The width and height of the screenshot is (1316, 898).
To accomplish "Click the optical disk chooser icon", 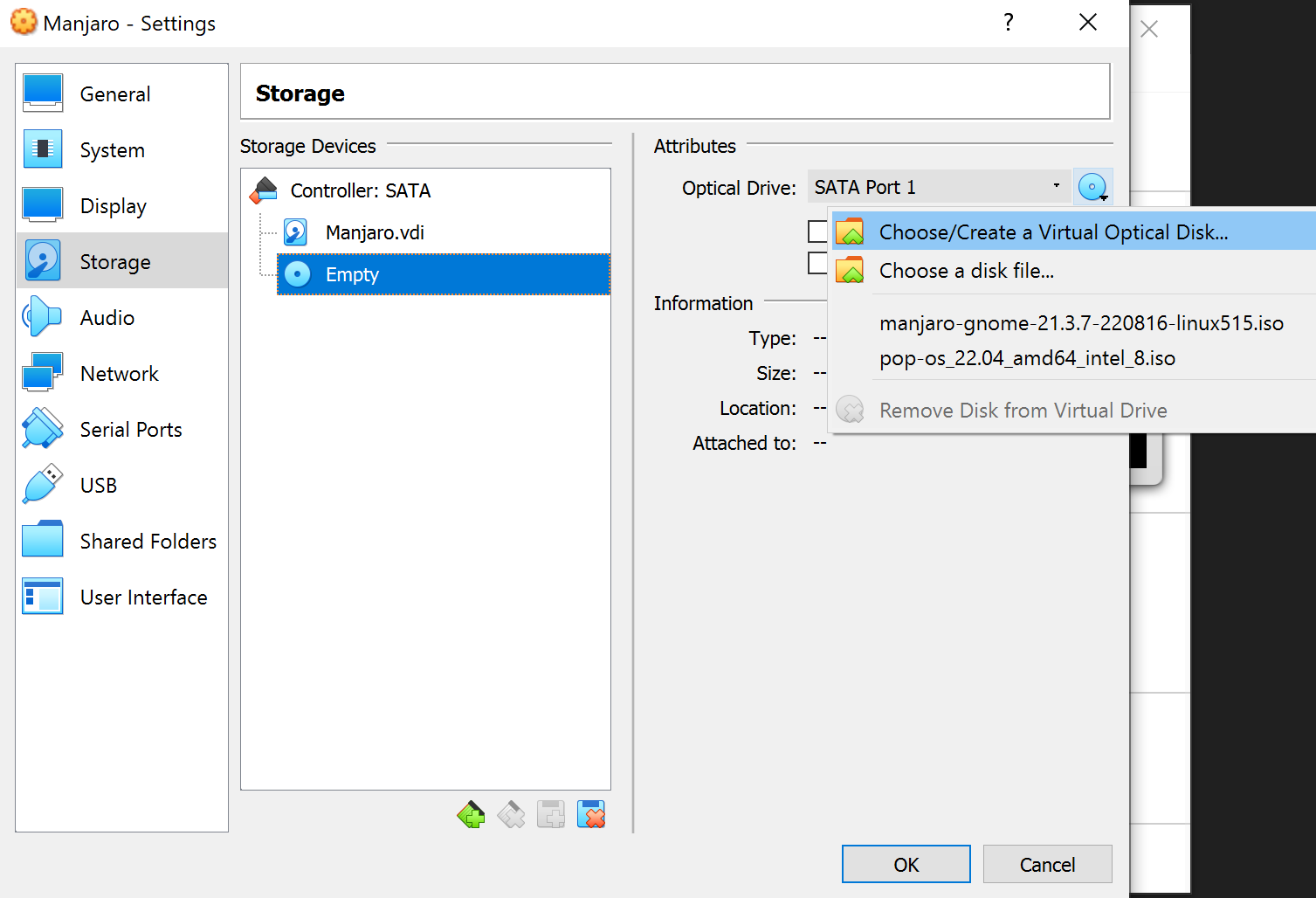I will pyautogui.click(x=1093, y=187).
